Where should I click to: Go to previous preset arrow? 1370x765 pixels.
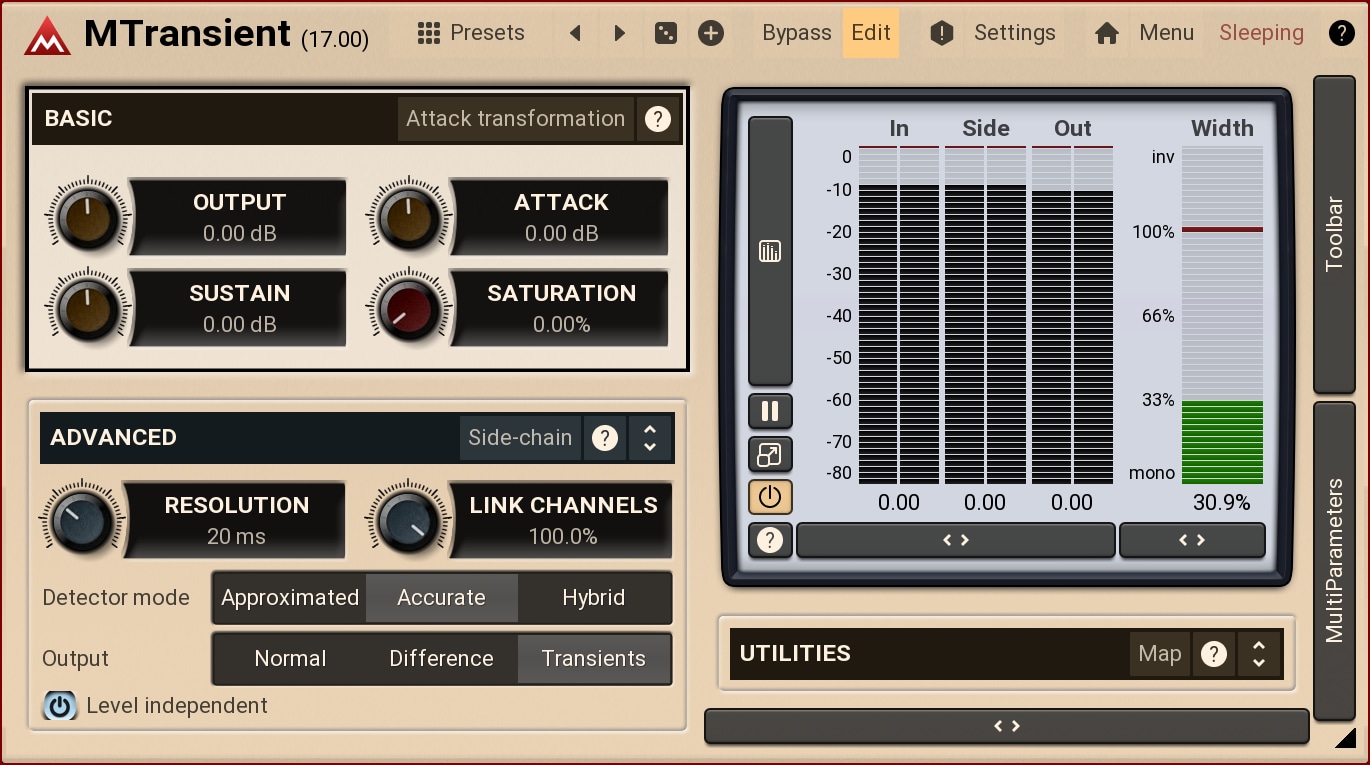tap(575, 33)
